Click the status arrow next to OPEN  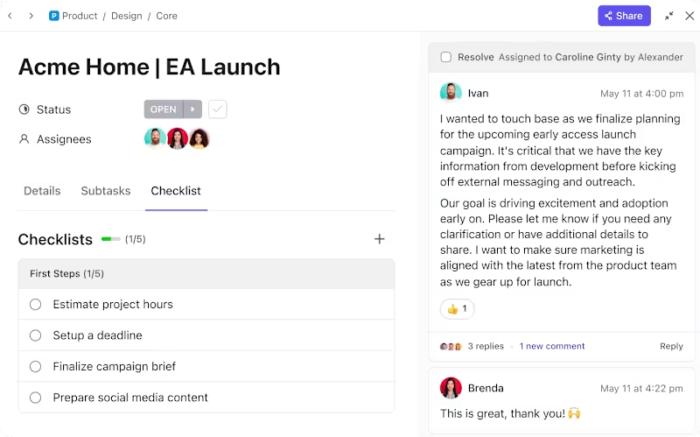[x=192, y=109]
